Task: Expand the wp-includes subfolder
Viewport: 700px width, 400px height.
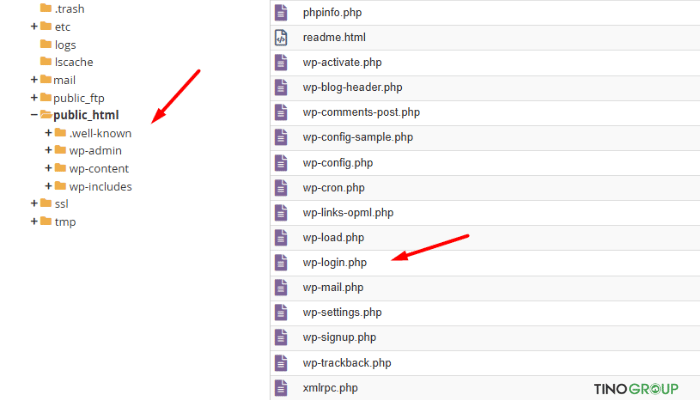Action: (x=48, y=186)
